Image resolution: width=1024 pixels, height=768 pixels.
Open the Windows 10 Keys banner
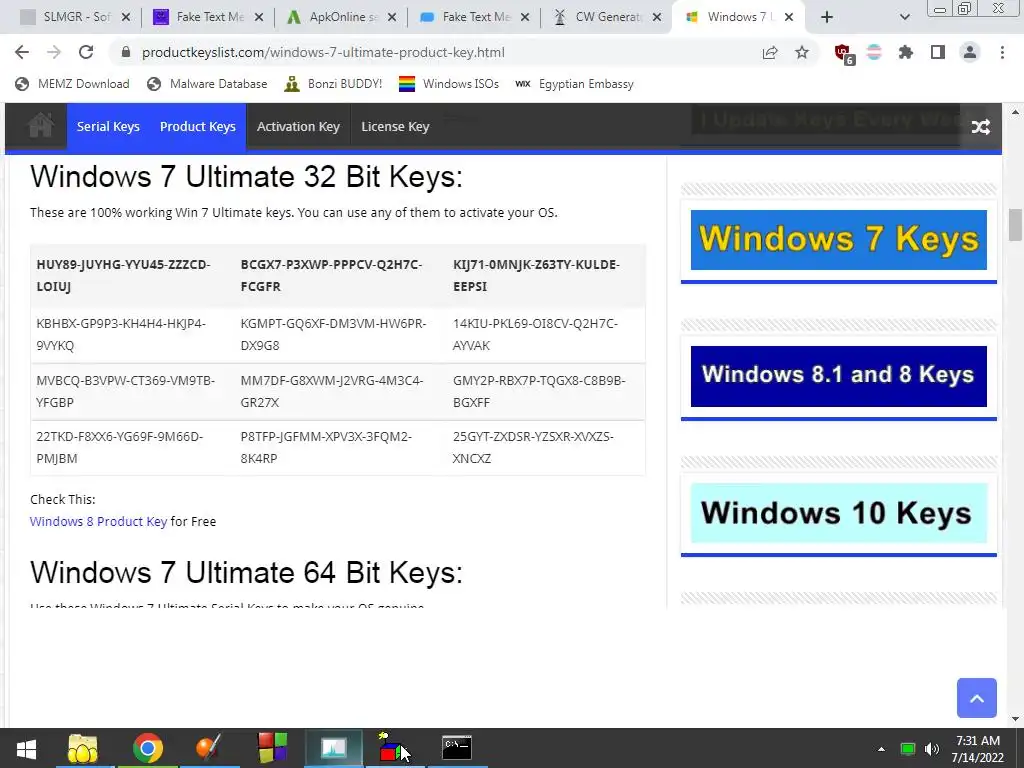(839, 513)
